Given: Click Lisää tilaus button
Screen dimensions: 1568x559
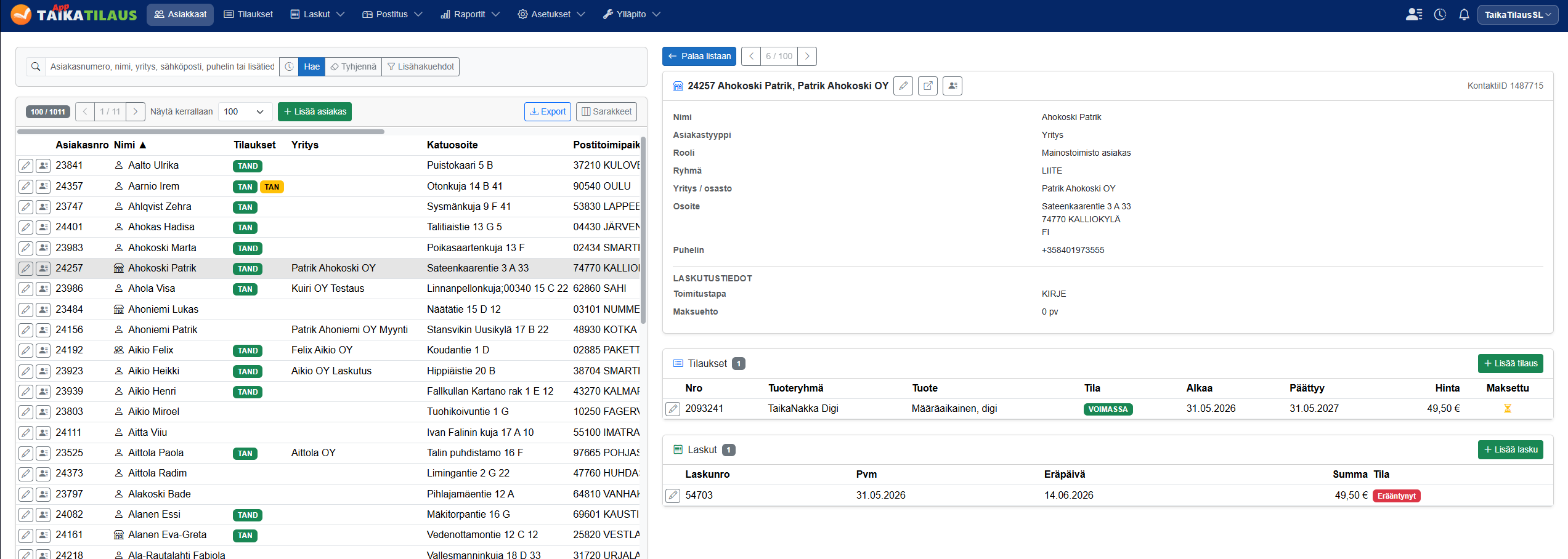Looking at the screenshot, I should tap(1511, 363).
